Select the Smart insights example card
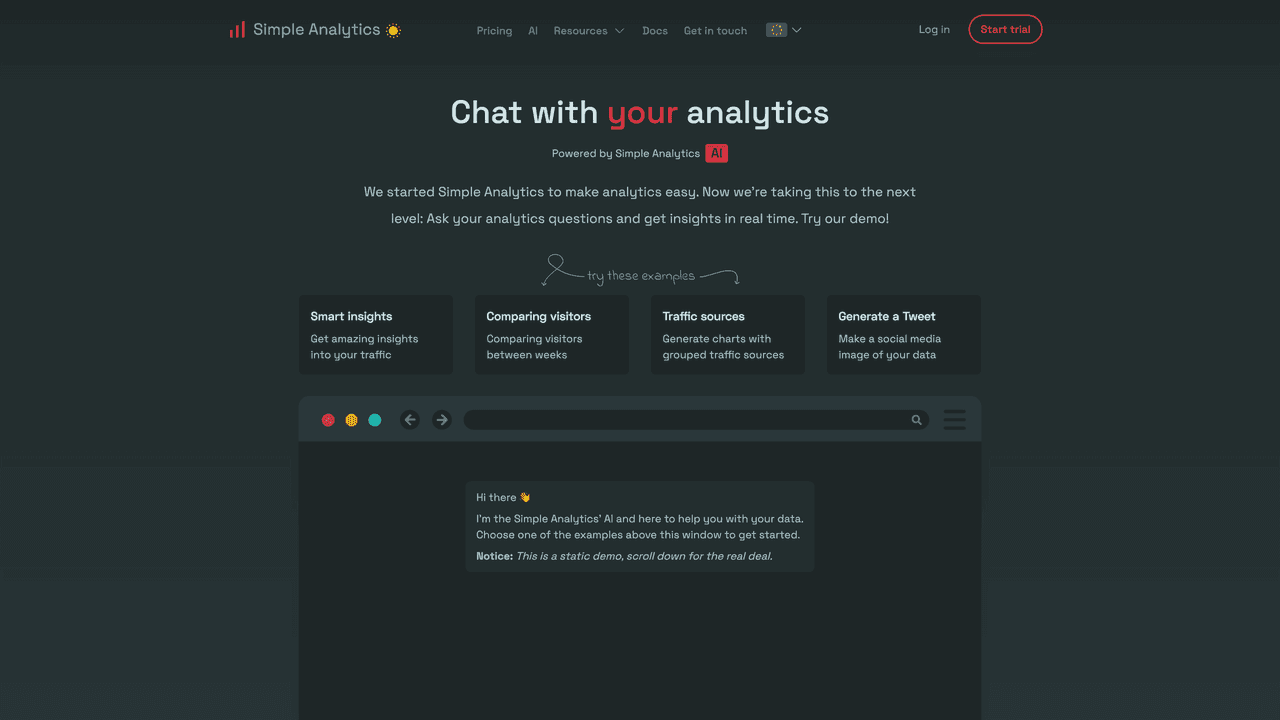Image resolution: width=1280 pixels, height=720 pixels. (376, 335)
